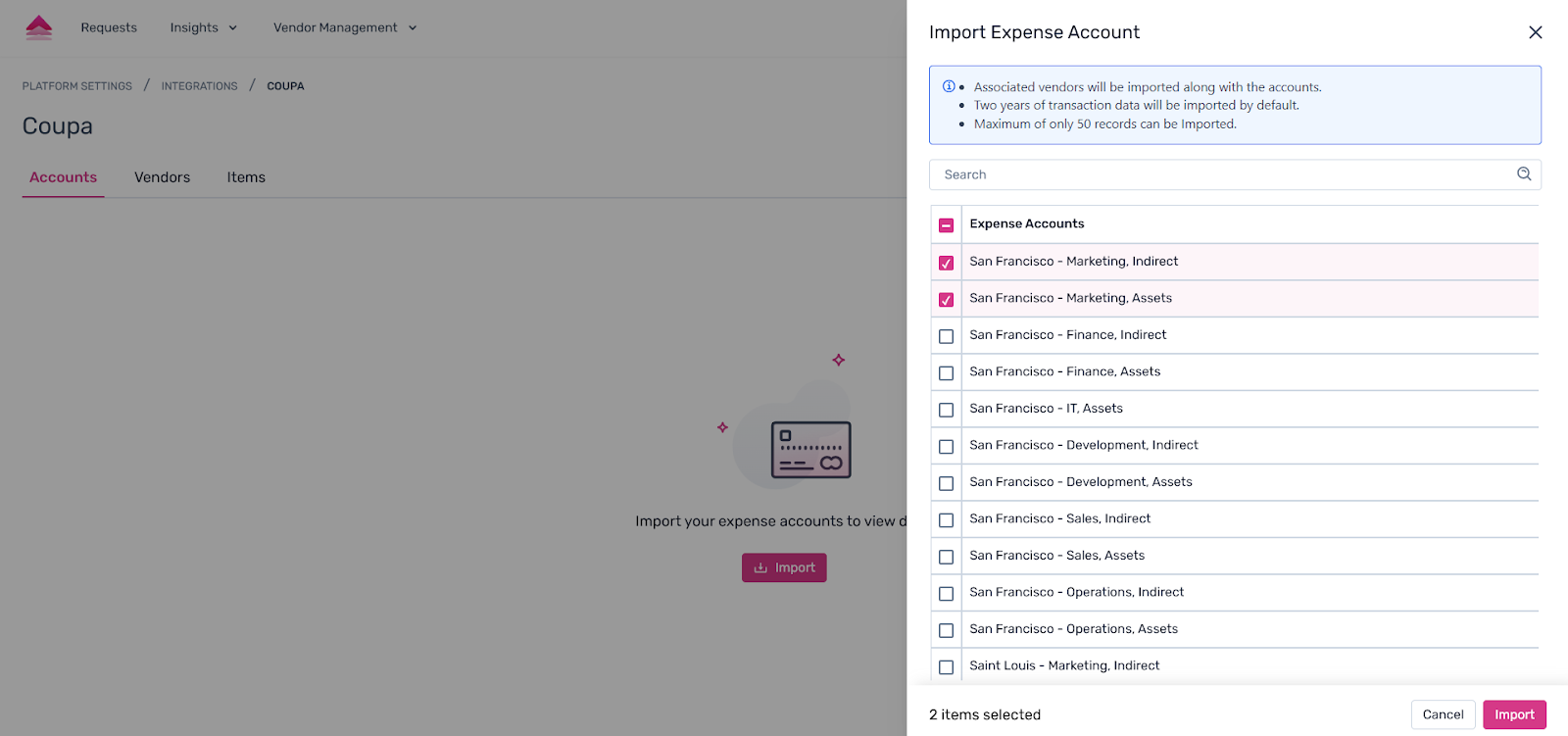Click the Coupa page heading
The width and height of the screenshot is (1568, 736).
coord(58,126)
